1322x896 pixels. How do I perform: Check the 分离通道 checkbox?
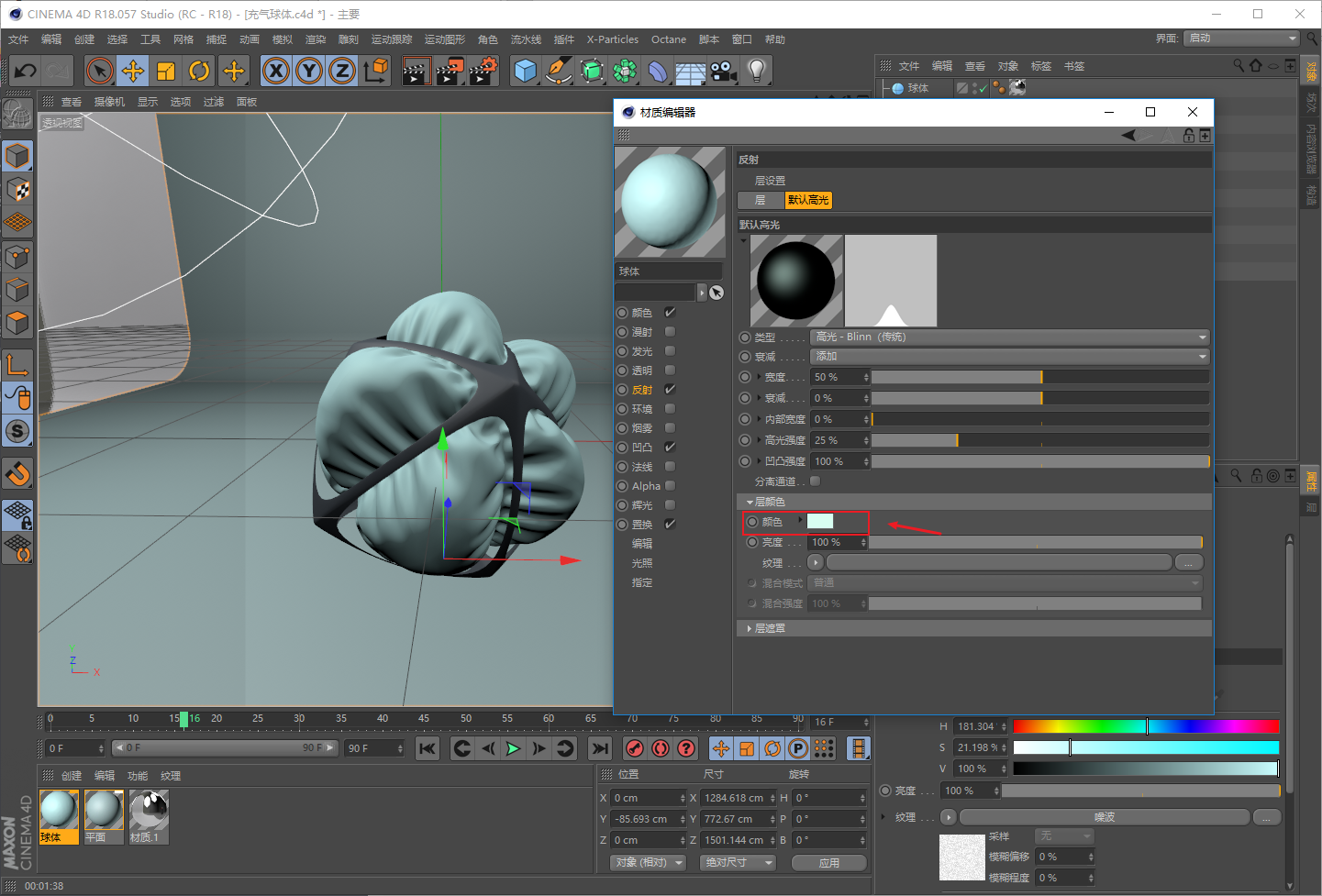(815, 481)
